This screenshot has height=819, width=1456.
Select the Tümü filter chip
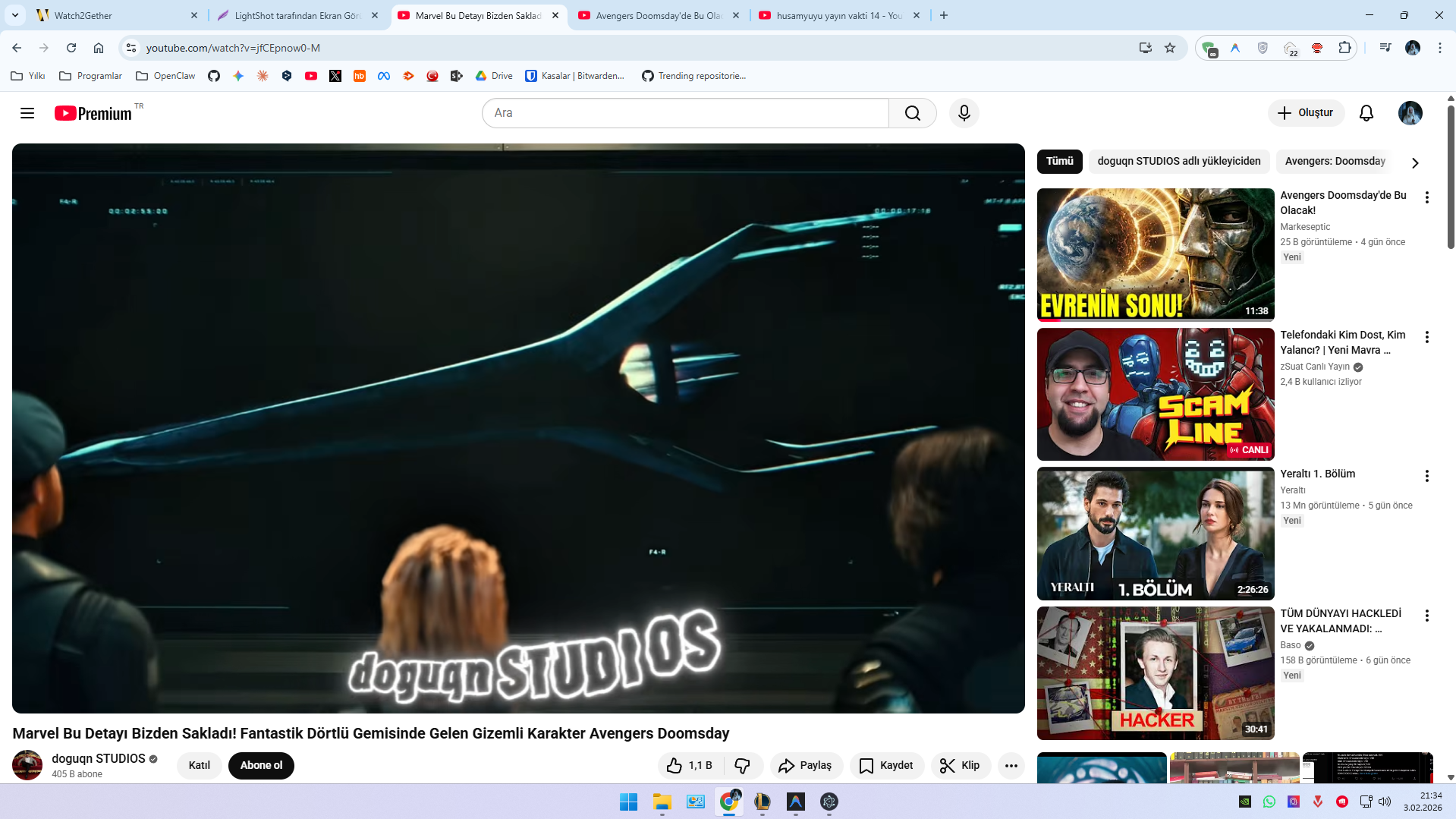click(1060, 162)
